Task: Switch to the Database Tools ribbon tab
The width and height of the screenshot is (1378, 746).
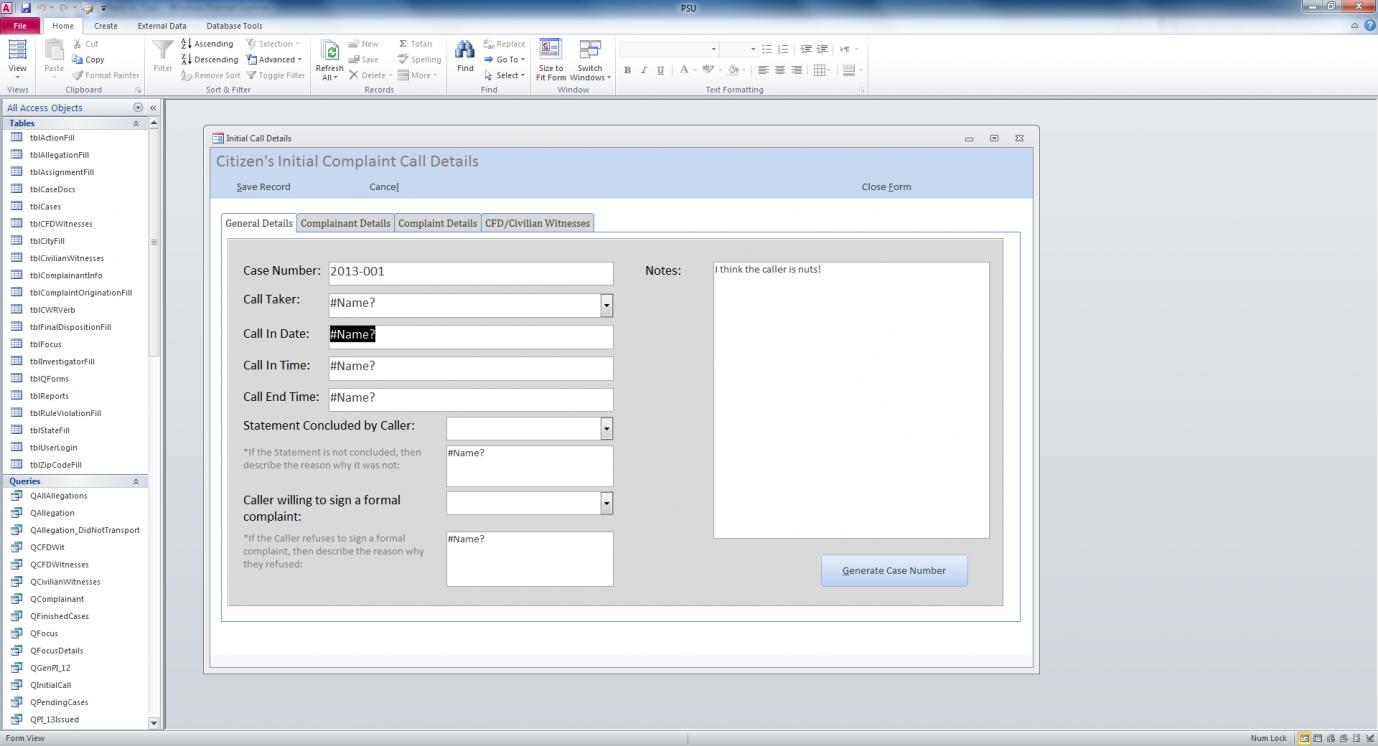Action: coord(234,26)
